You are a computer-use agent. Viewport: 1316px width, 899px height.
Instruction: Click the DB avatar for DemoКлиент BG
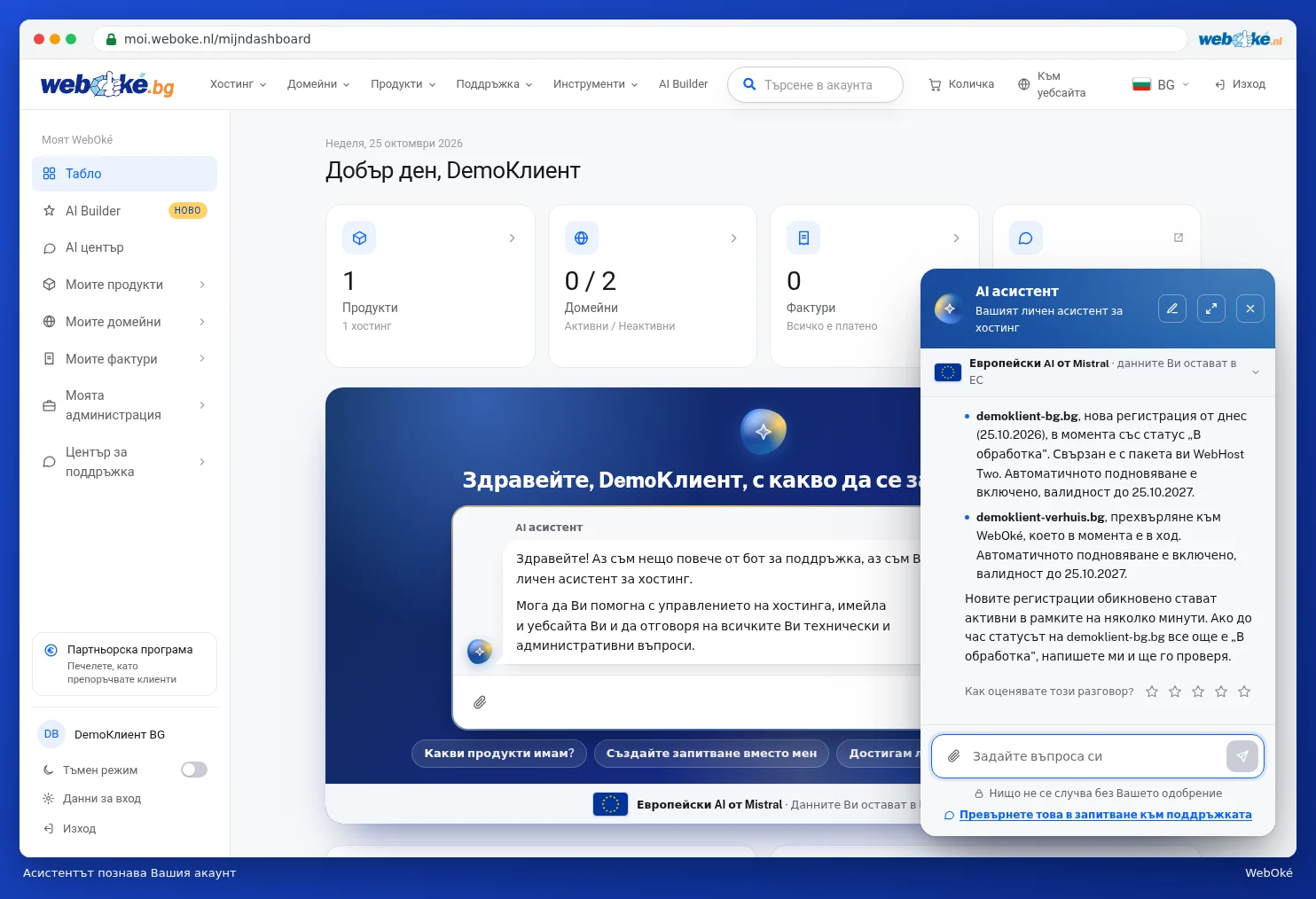pyautogui.click(x=51, y=734)
